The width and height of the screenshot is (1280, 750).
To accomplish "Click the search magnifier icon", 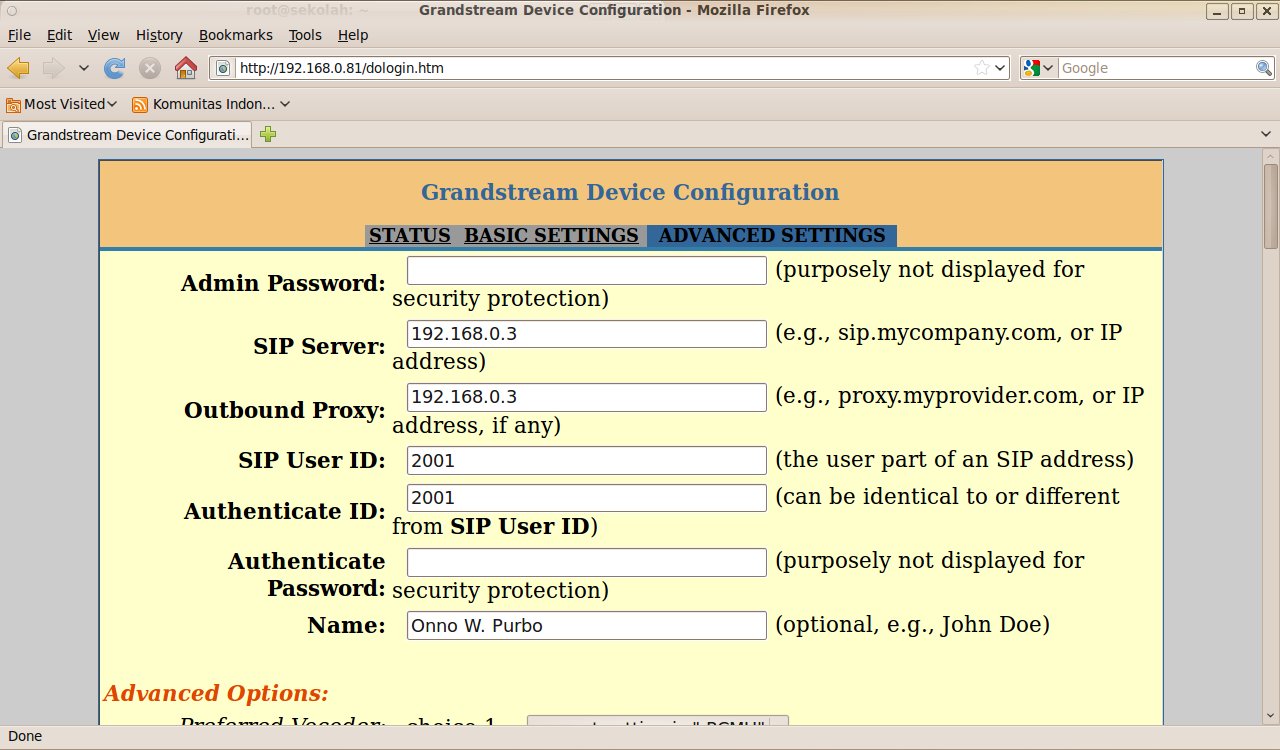I will pos(1264,68).
